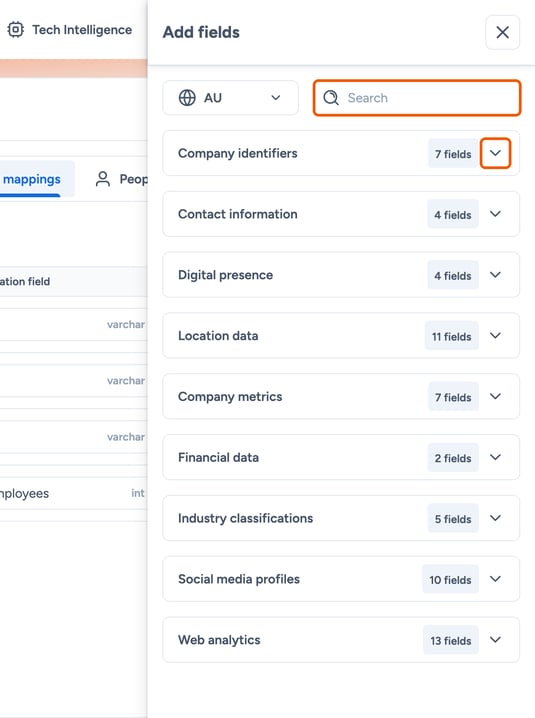This screenshot has width=535, height=718.
Task: Expand Location data chevron
Action: click(x=495, y=336)
